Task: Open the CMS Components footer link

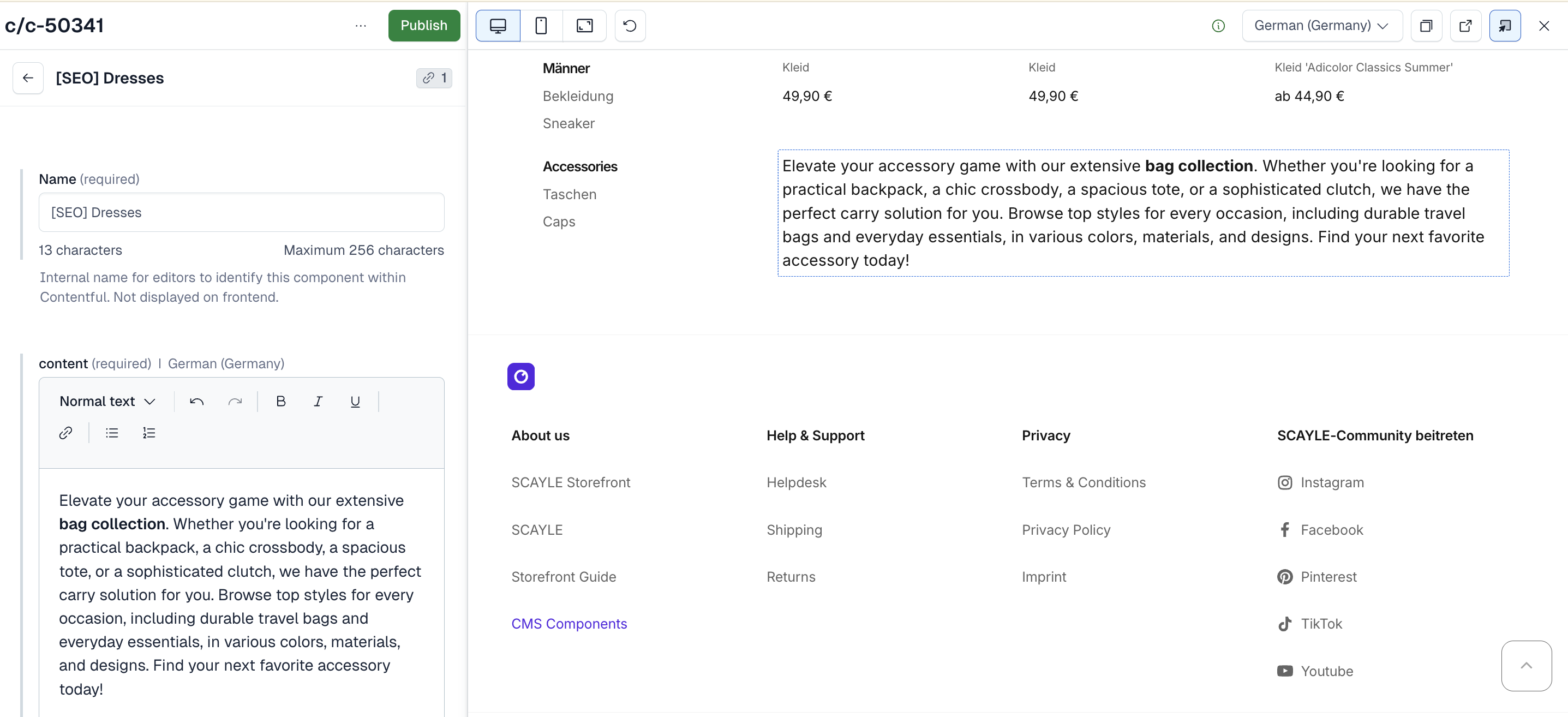Action: tap(568, 623)
